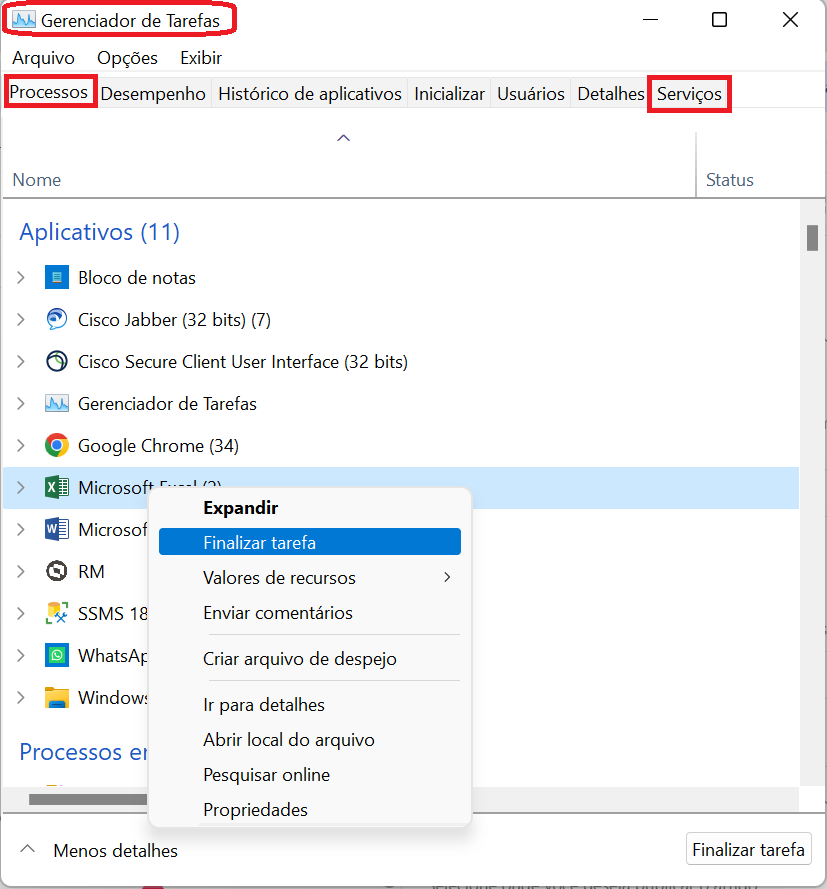Expand the Cisco Jabber process group
The width and height of the screenshot is (827, 889).
[21, 319]
